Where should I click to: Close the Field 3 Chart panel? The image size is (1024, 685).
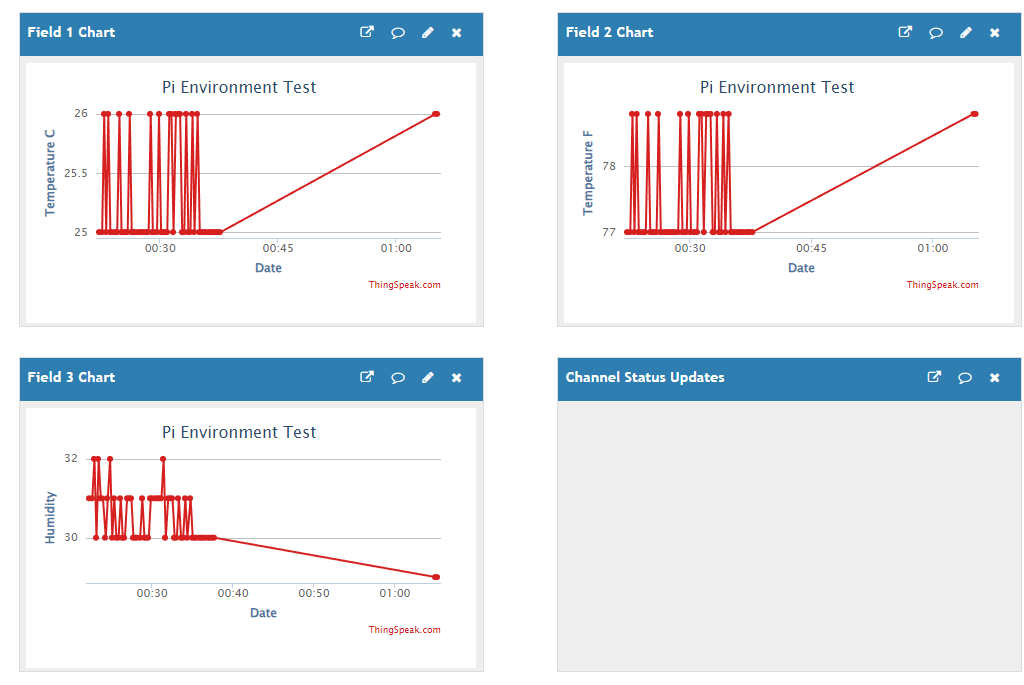(457, 377)
